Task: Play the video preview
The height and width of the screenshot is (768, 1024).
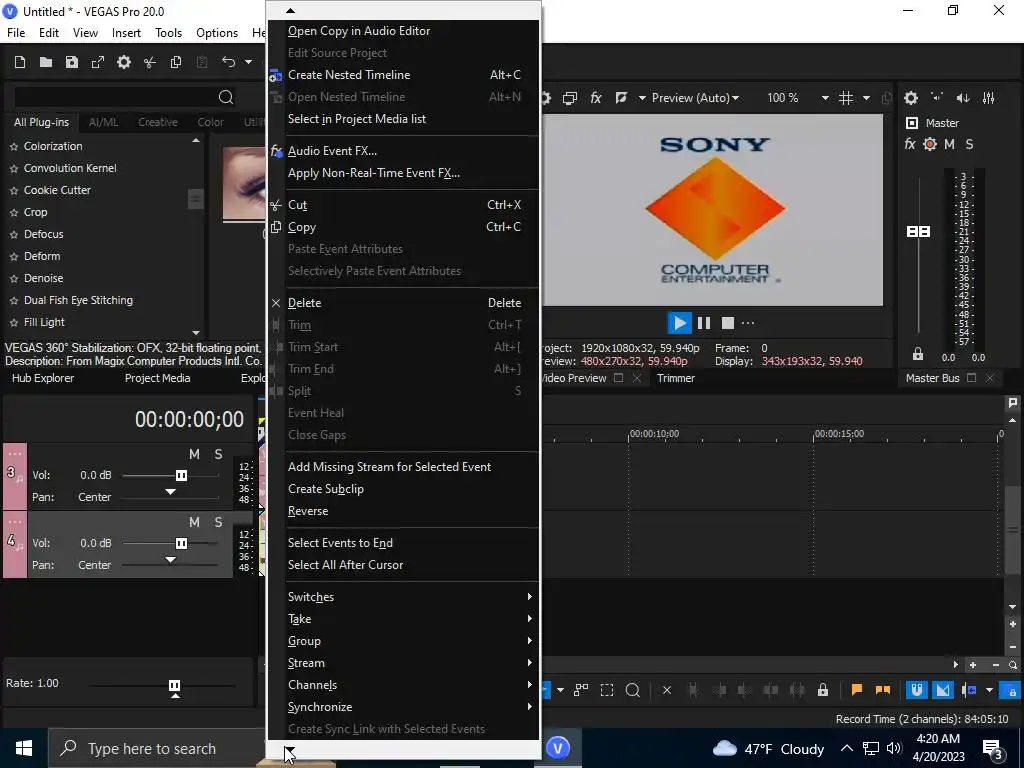Action: (x=679, y=323)
